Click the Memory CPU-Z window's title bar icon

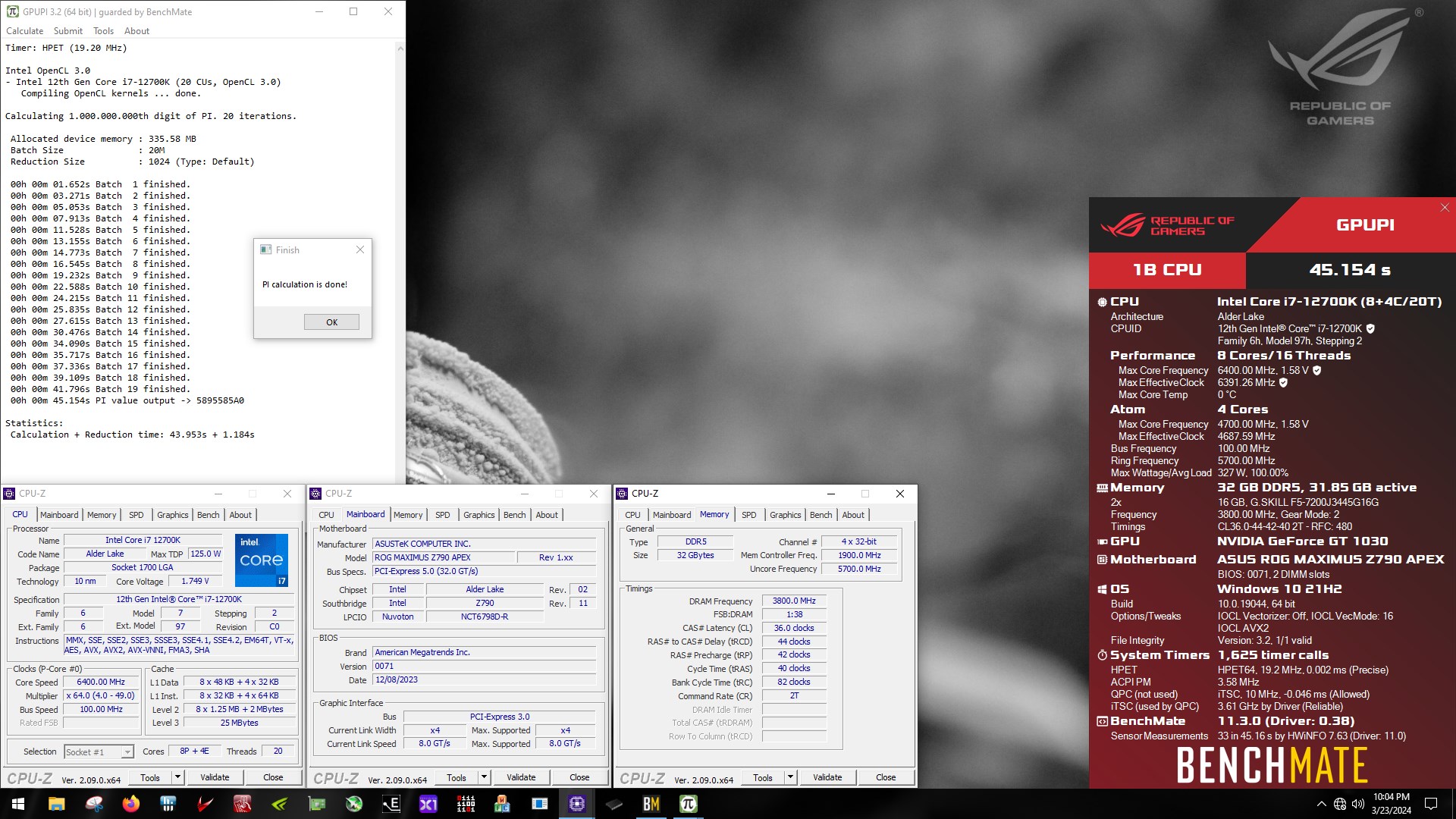tap(622, 494)
